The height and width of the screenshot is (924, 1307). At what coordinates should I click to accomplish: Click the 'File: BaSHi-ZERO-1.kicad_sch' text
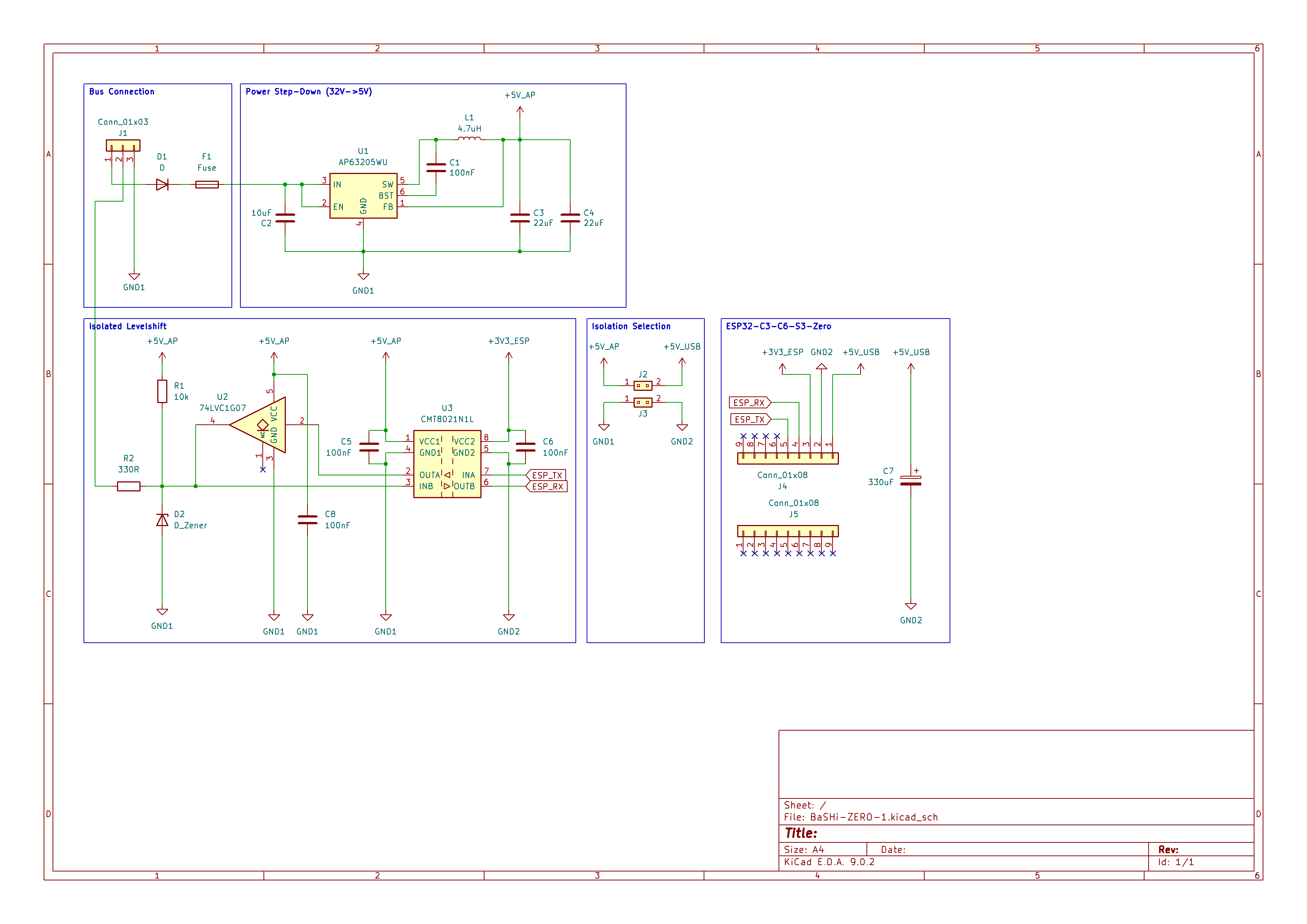861,817
